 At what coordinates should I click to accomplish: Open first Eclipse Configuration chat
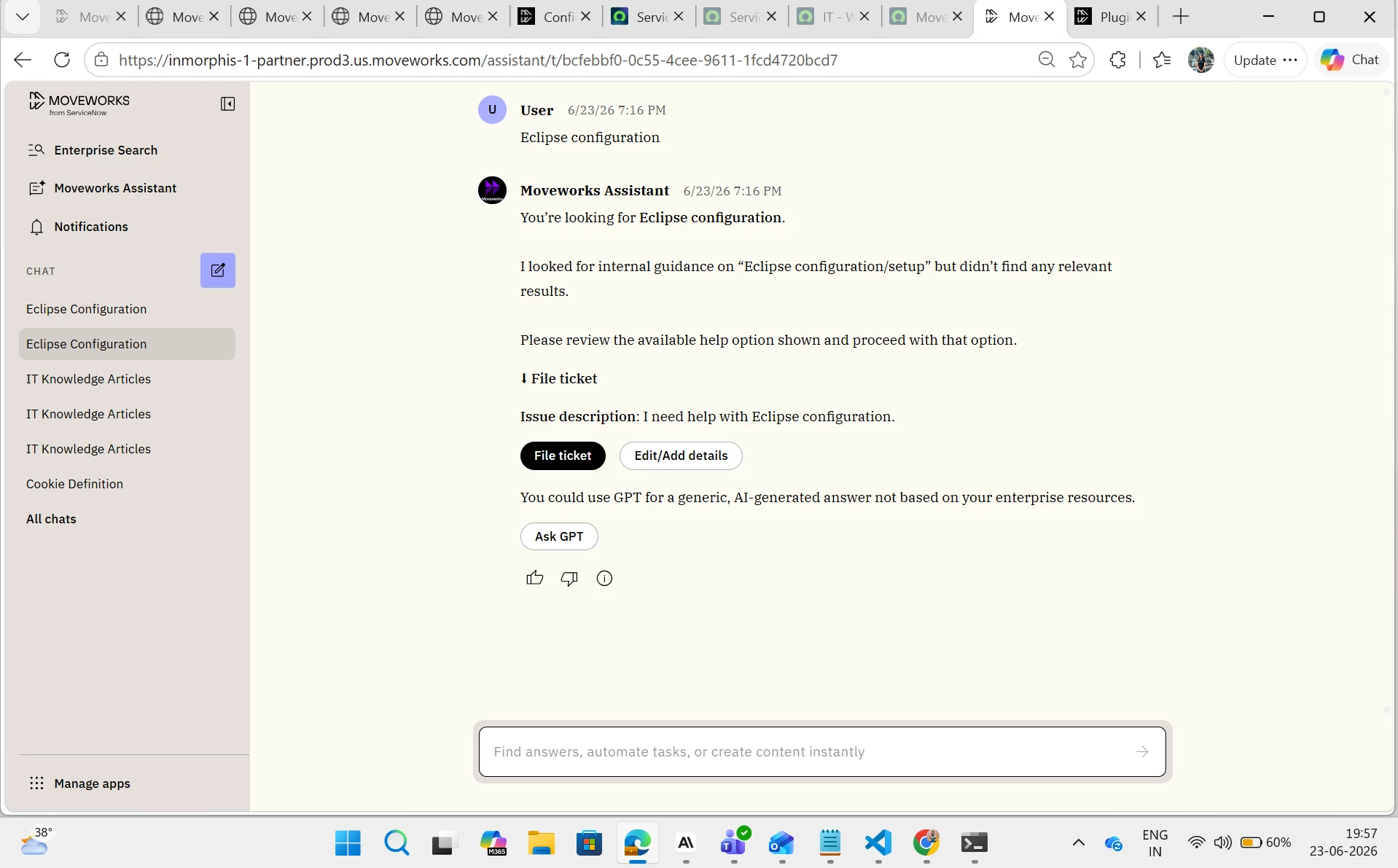[x=127, y=309]
